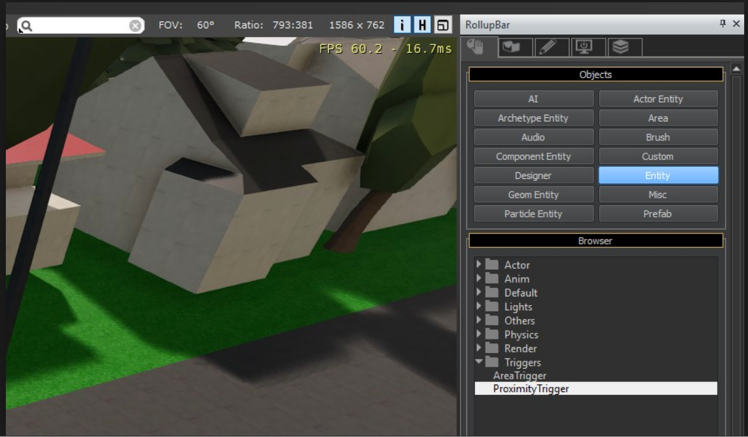Viewport: 748px width, 437px height.
Task: Expand the Default folder arrow
Action: [478, 291]
